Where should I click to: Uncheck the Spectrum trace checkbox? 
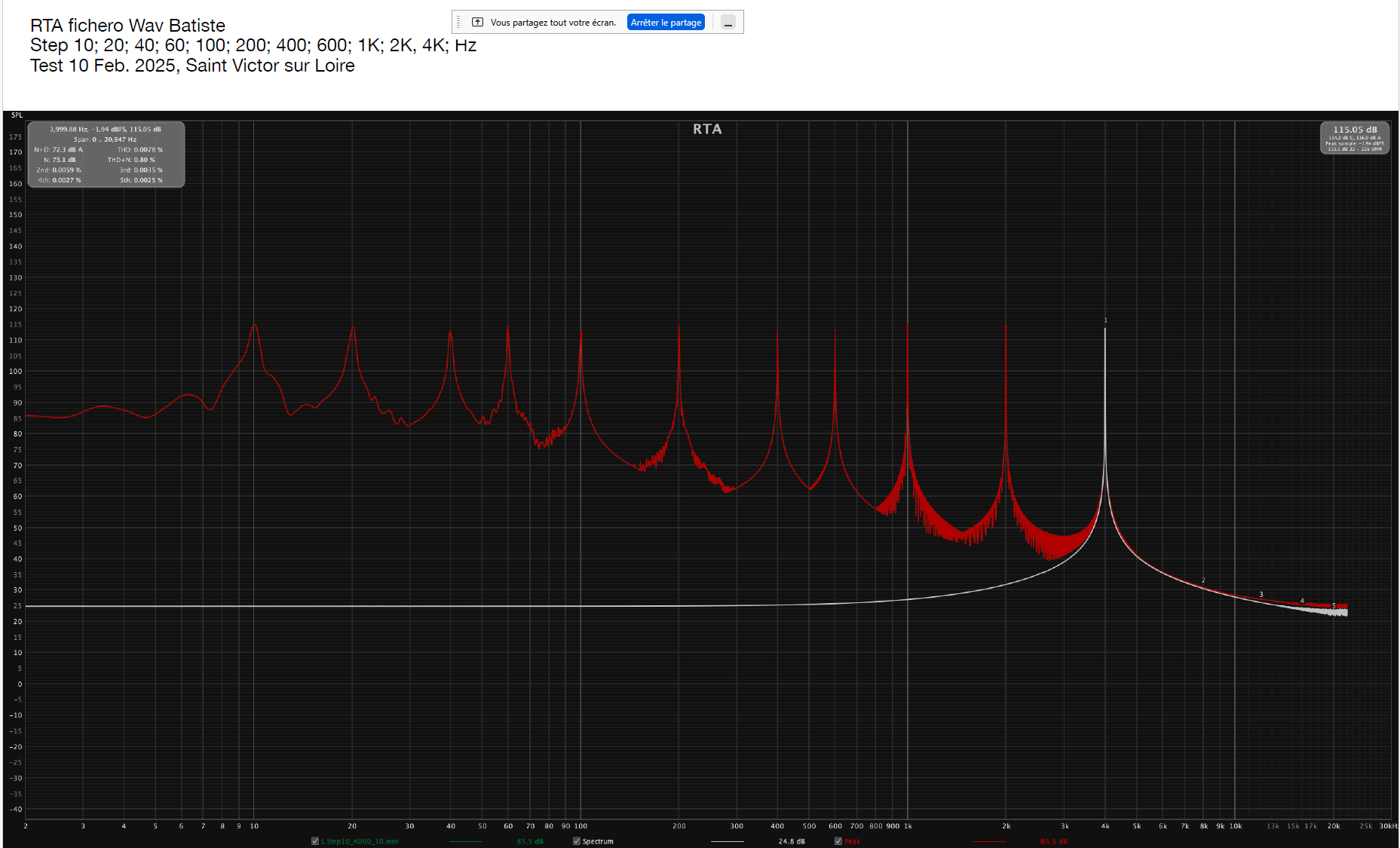coord(577,841)
